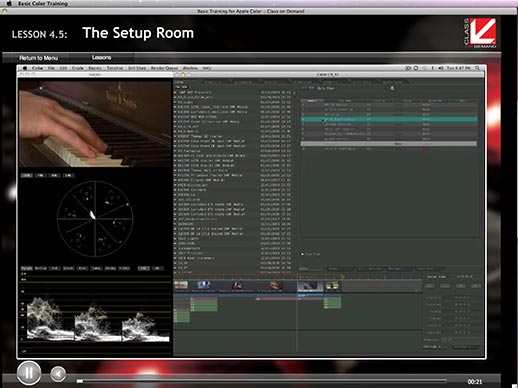Screen dimensions: 518x388
Task: Click the third thumbnail in the timeline
Action: pos(237,286)
